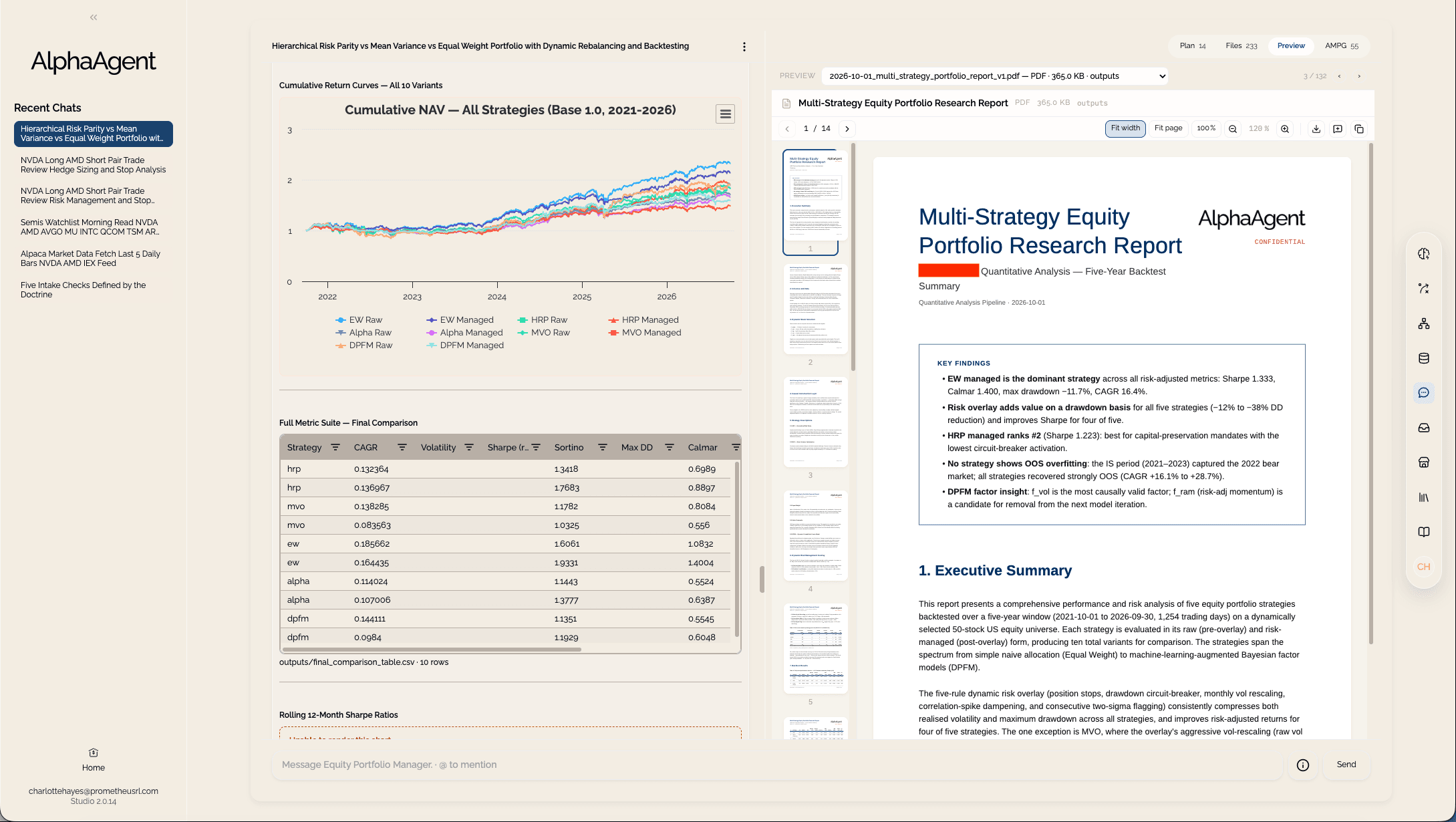Select the chat bubble icon in right rail
Screen dimensions: 1456x822
click(x=1423, y=393)
